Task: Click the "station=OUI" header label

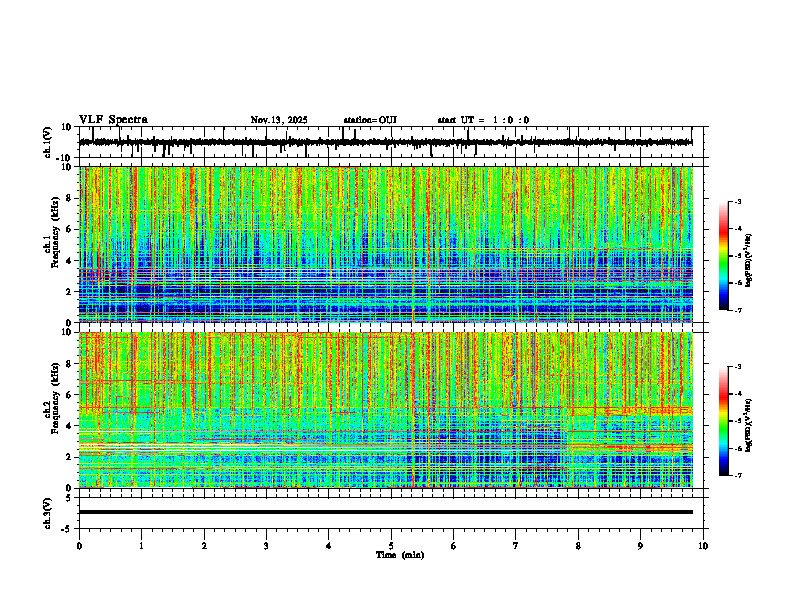Action: pyautogui.click(x=370, y=120)
